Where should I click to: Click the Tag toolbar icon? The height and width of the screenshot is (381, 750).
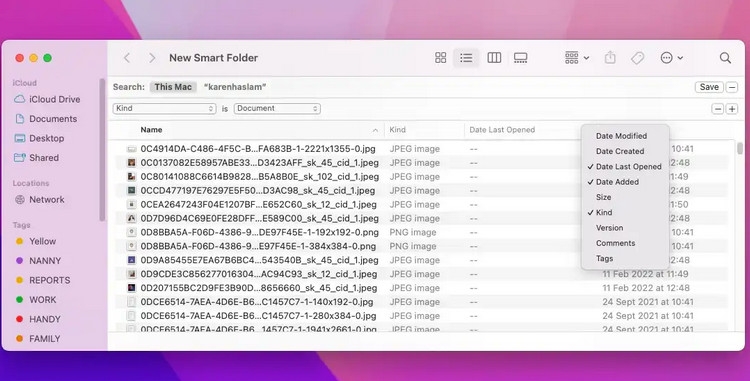pyautogui.click(x=637, y=58)
